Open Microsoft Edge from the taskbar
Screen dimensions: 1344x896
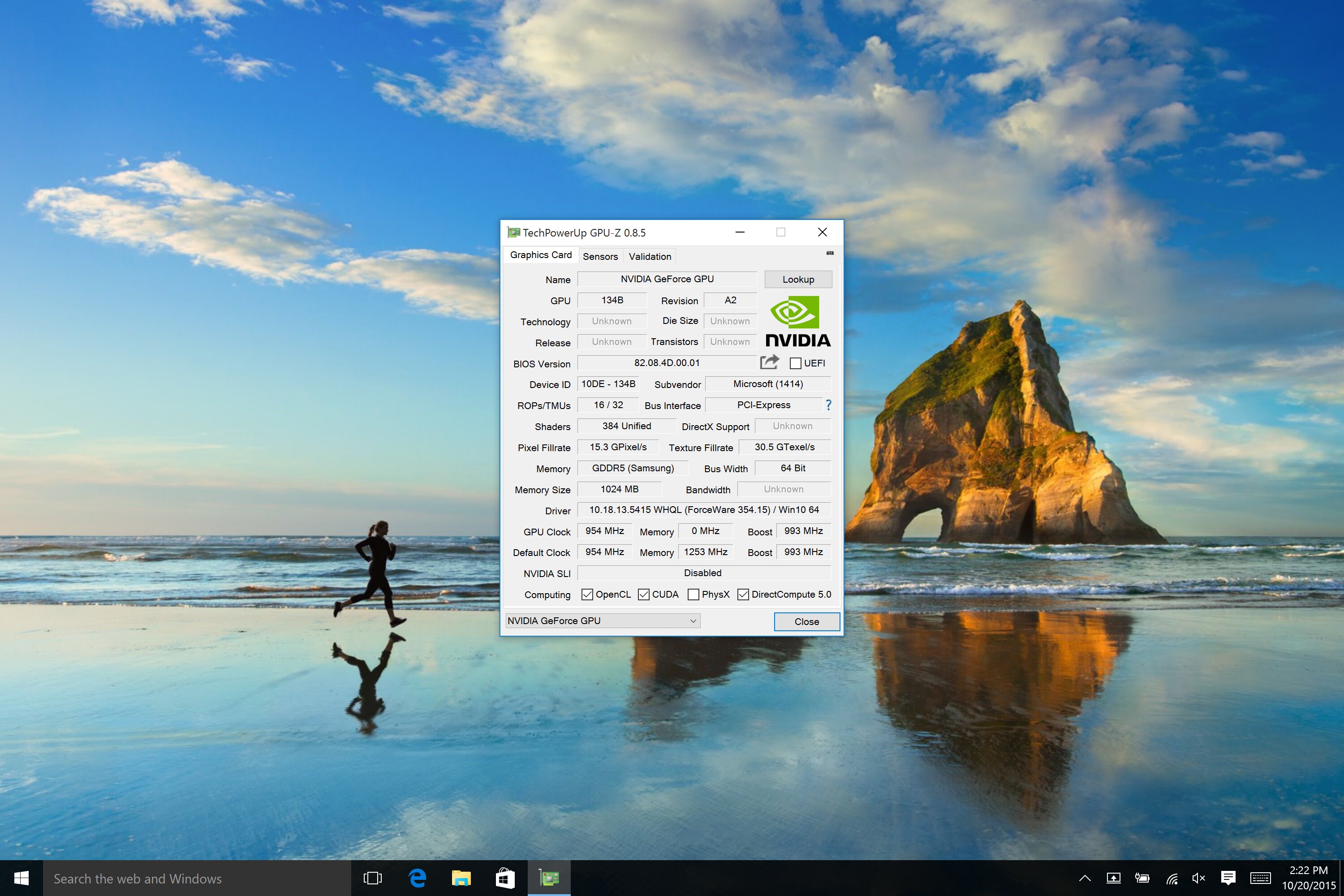tap(417, 878)
